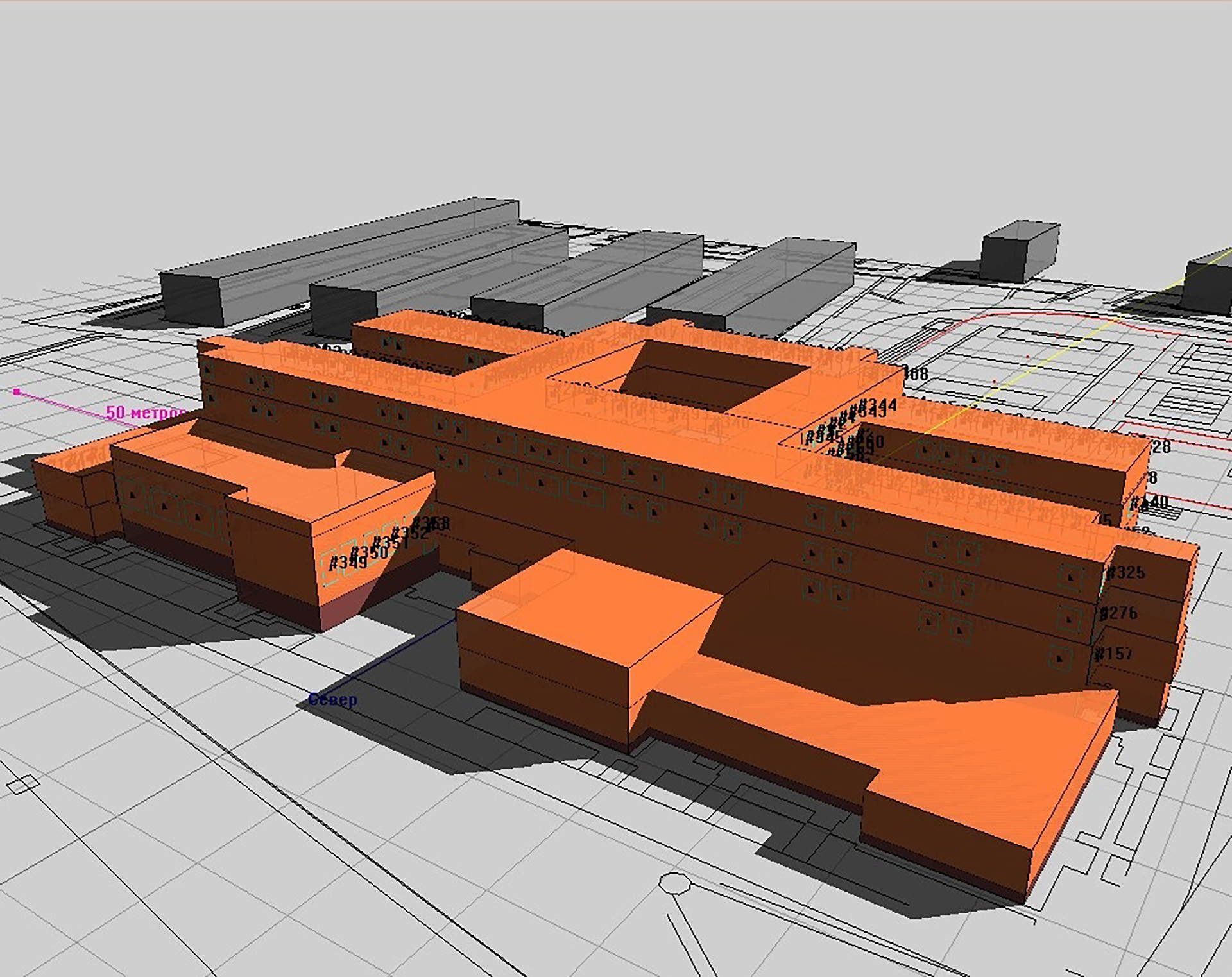The width and height of the screenshot is (1232, 977).
Task: Click the #325 label on building end
Action: (1126, 572)
